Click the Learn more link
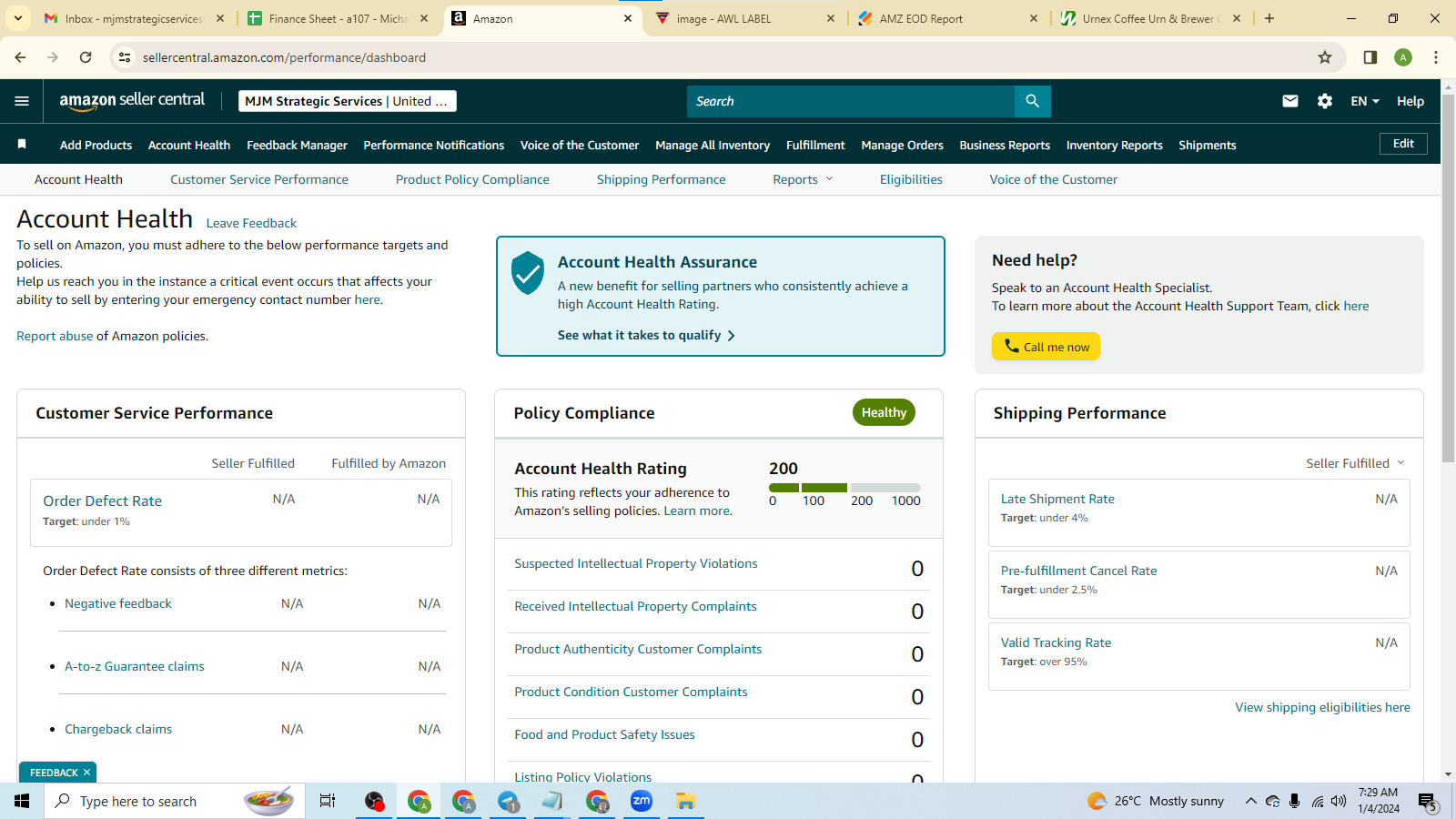The image size is (1456, 819). coord(697,511)
